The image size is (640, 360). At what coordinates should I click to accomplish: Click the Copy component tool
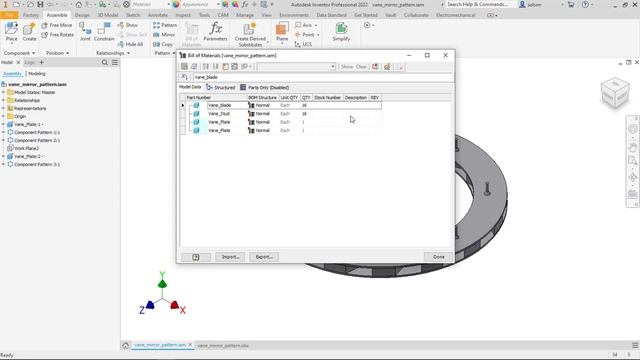[x=163, y=44]
